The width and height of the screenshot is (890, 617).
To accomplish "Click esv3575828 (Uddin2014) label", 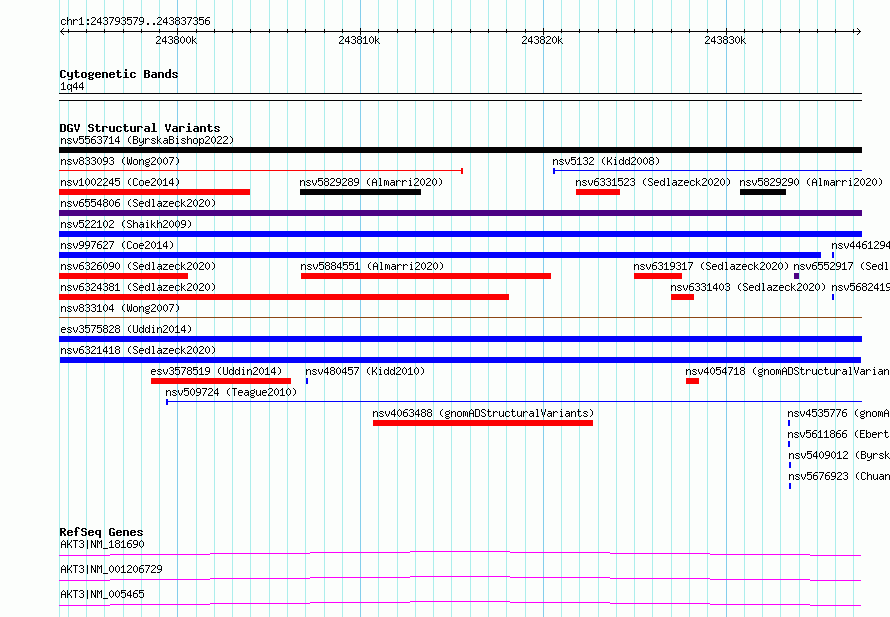I will pos(126,329).
